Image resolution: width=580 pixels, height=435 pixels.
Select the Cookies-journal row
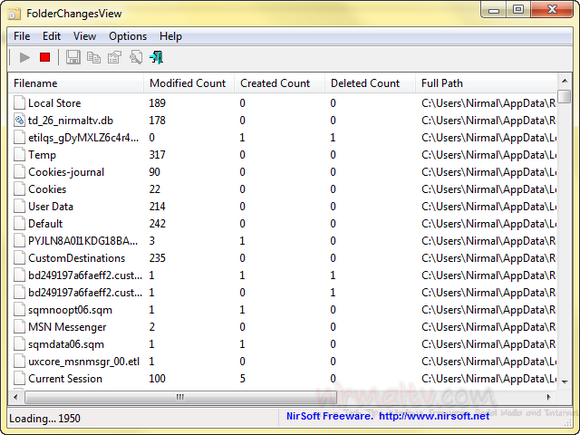(283, 172)
